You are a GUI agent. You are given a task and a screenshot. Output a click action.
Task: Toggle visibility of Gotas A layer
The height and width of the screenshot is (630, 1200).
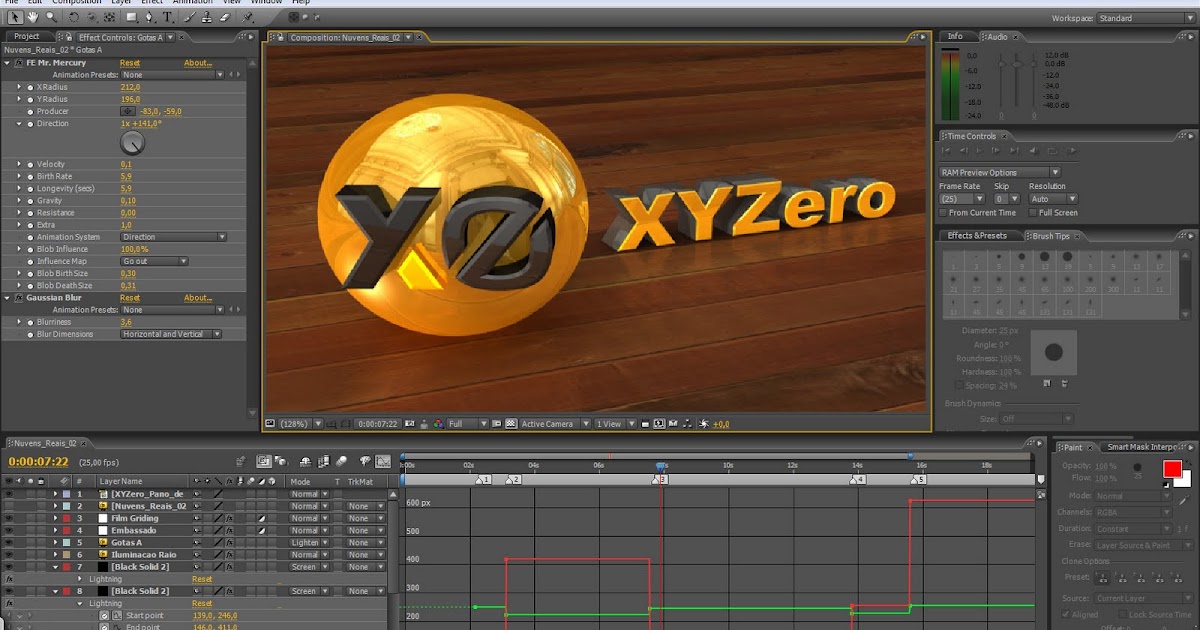pos(9,542)
